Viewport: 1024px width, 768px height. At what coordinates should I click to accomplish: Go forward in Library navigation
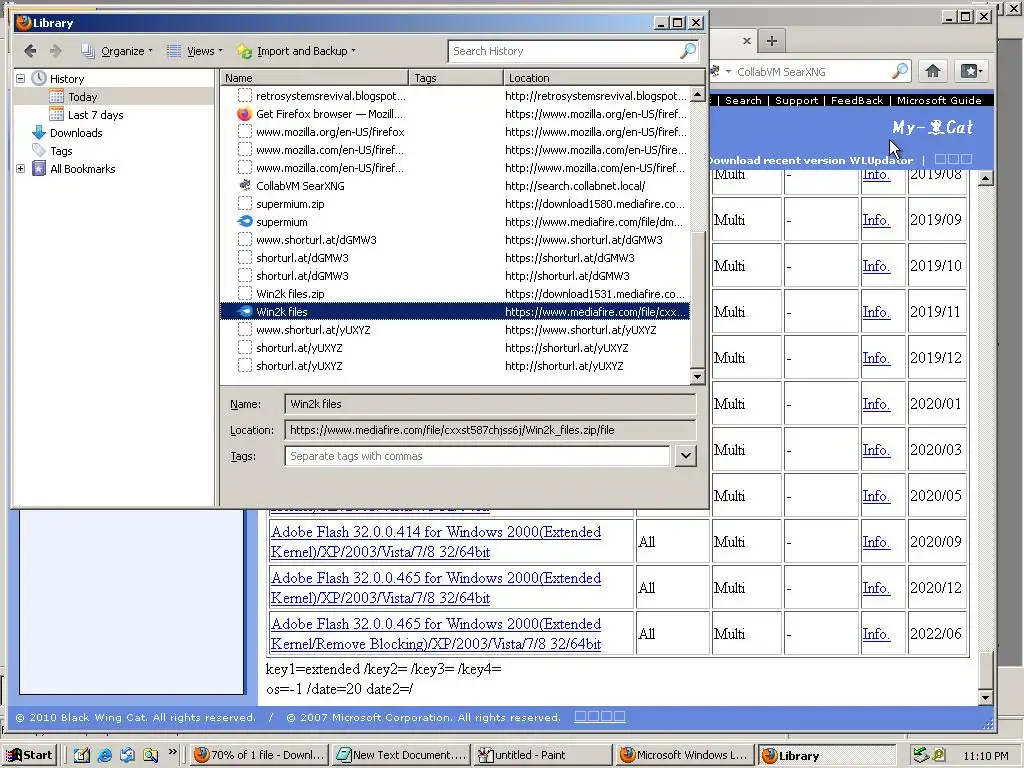click(x=56, y=51)
